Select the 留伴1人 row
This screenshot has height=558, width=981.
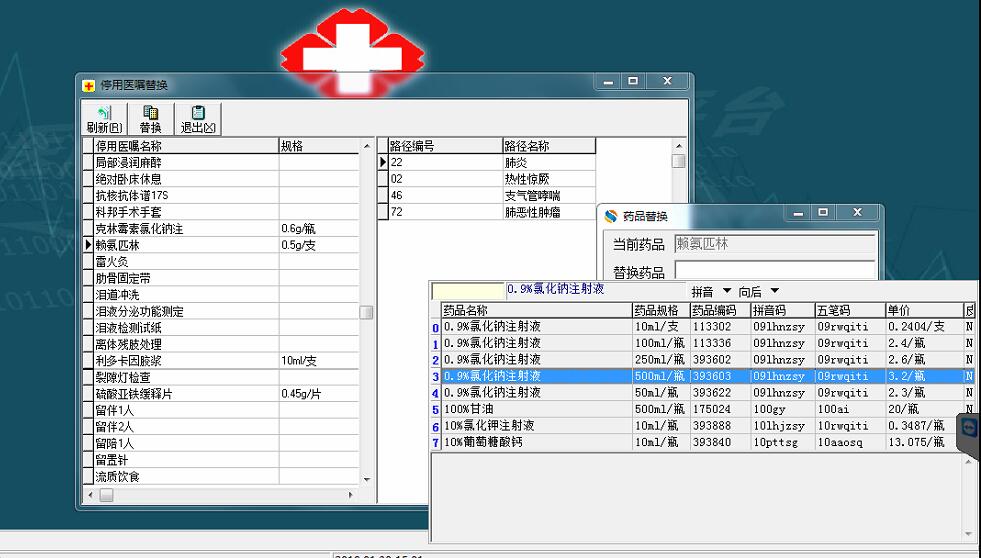[221, 410]
